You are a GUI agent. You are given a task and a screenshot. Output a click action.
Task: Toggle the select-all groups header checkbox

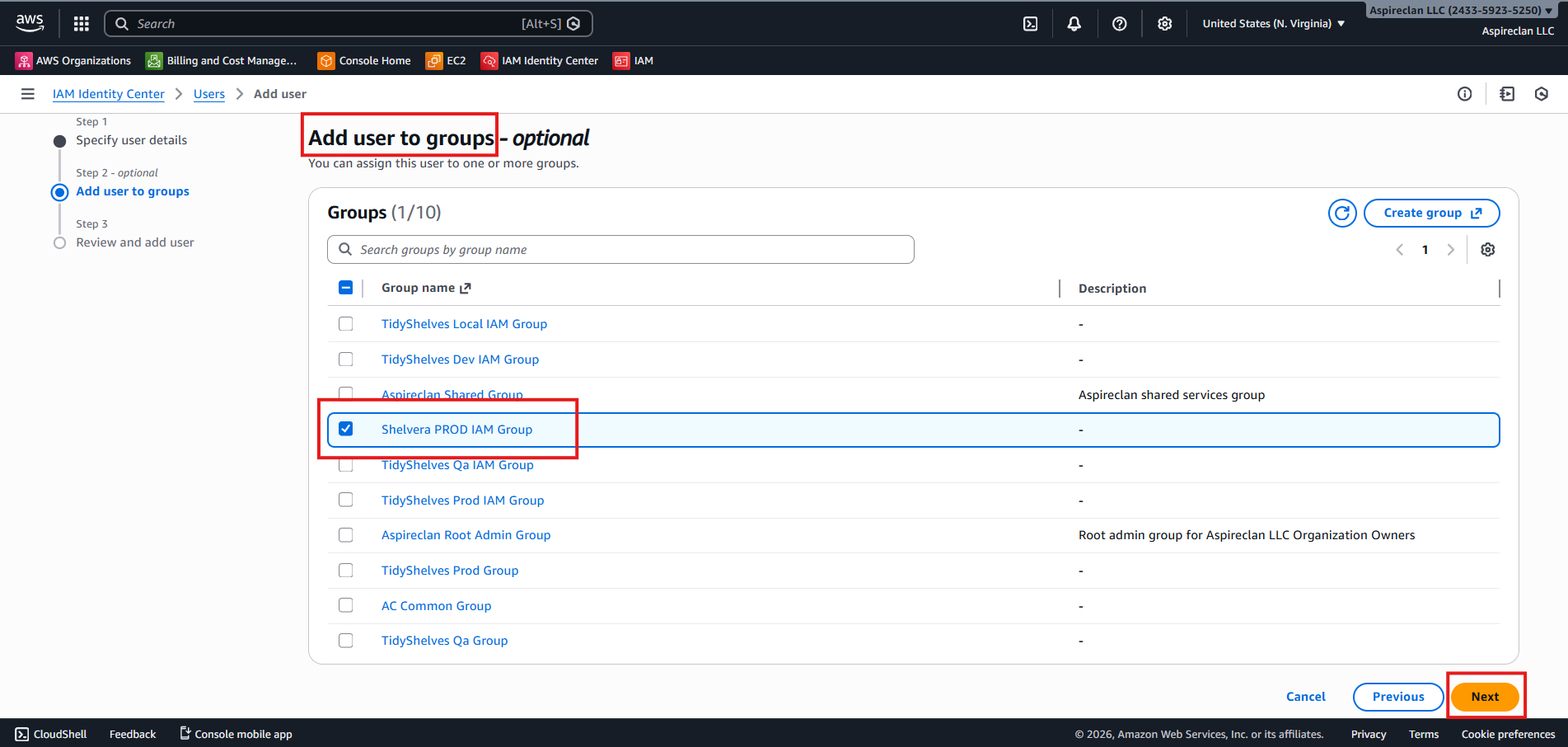[346, 288]
